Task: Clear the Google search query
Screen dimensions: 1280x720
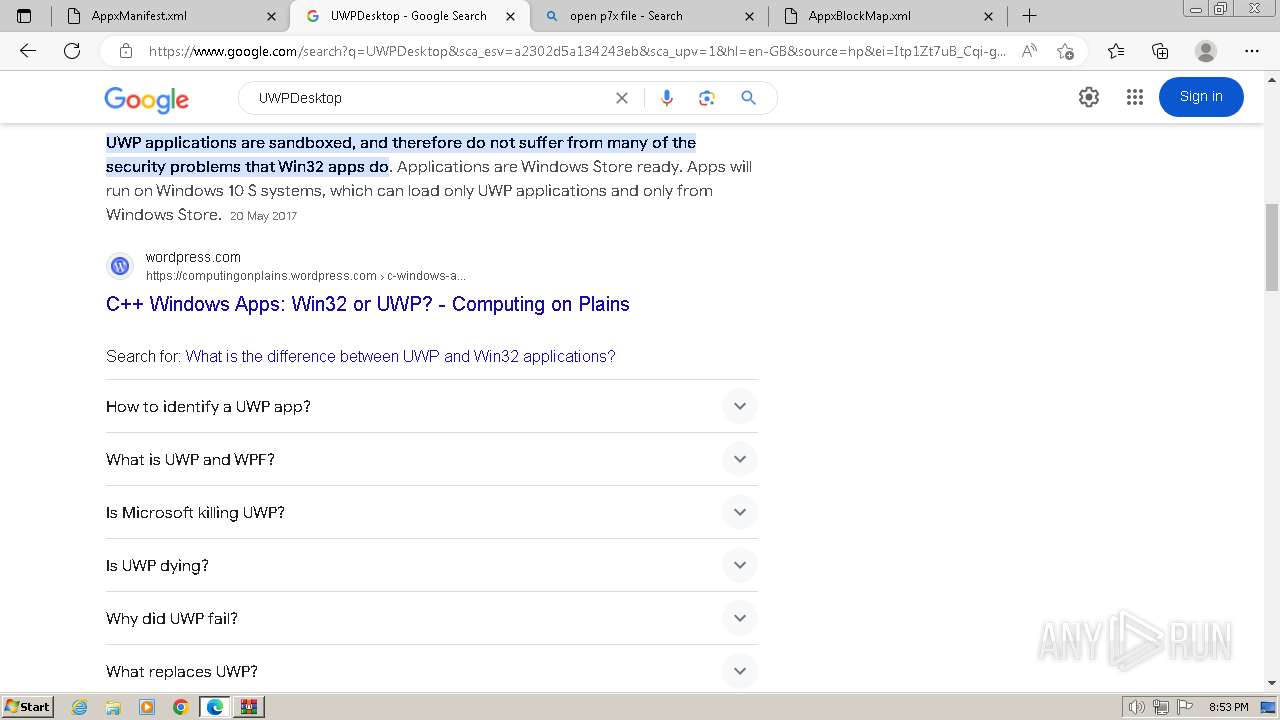Action: click(622, 98)
